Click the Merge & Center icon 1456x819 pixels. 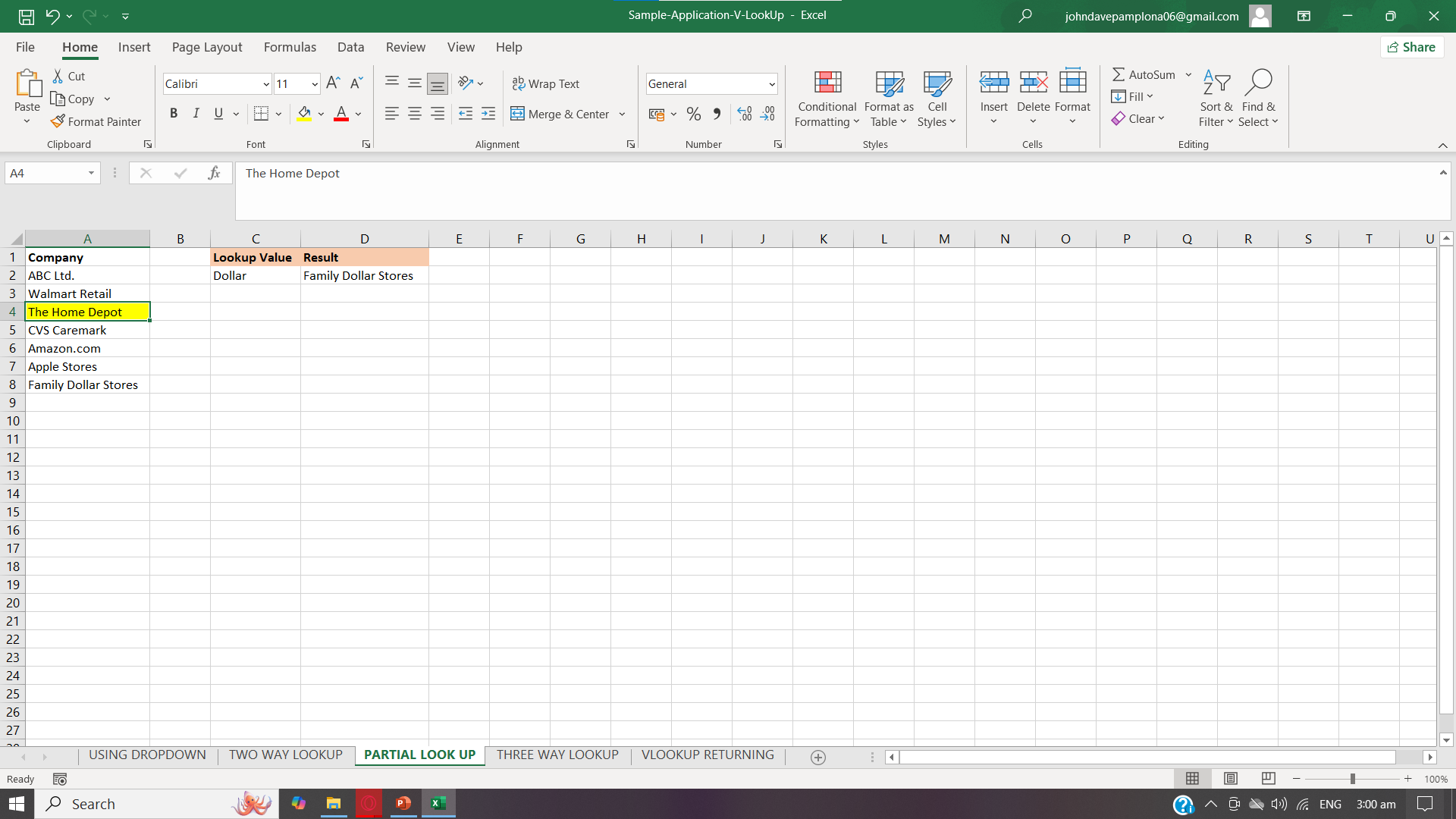coord(518,114)
